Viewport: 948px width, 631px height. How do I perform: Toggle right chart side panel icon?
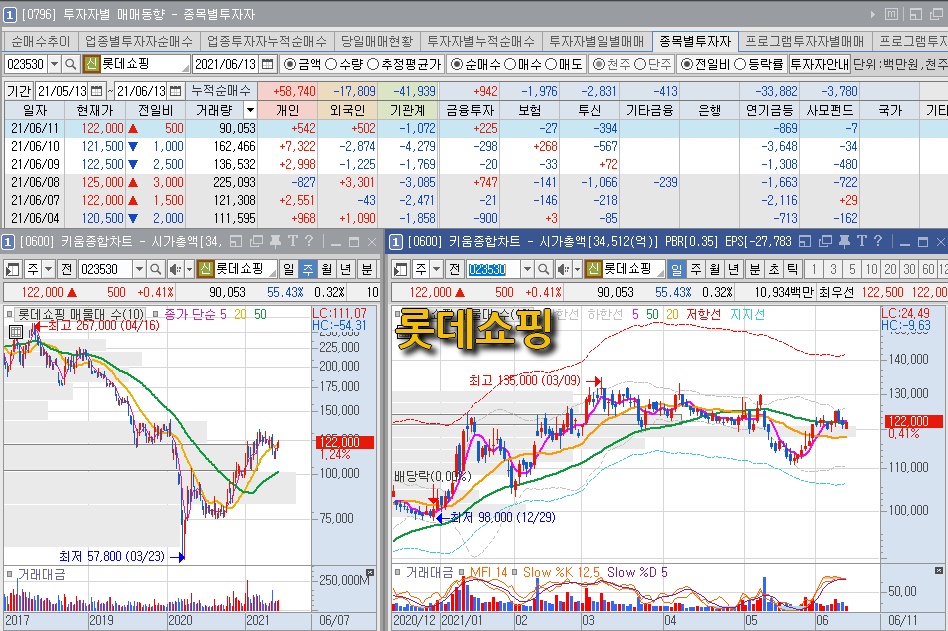(401, 269)
